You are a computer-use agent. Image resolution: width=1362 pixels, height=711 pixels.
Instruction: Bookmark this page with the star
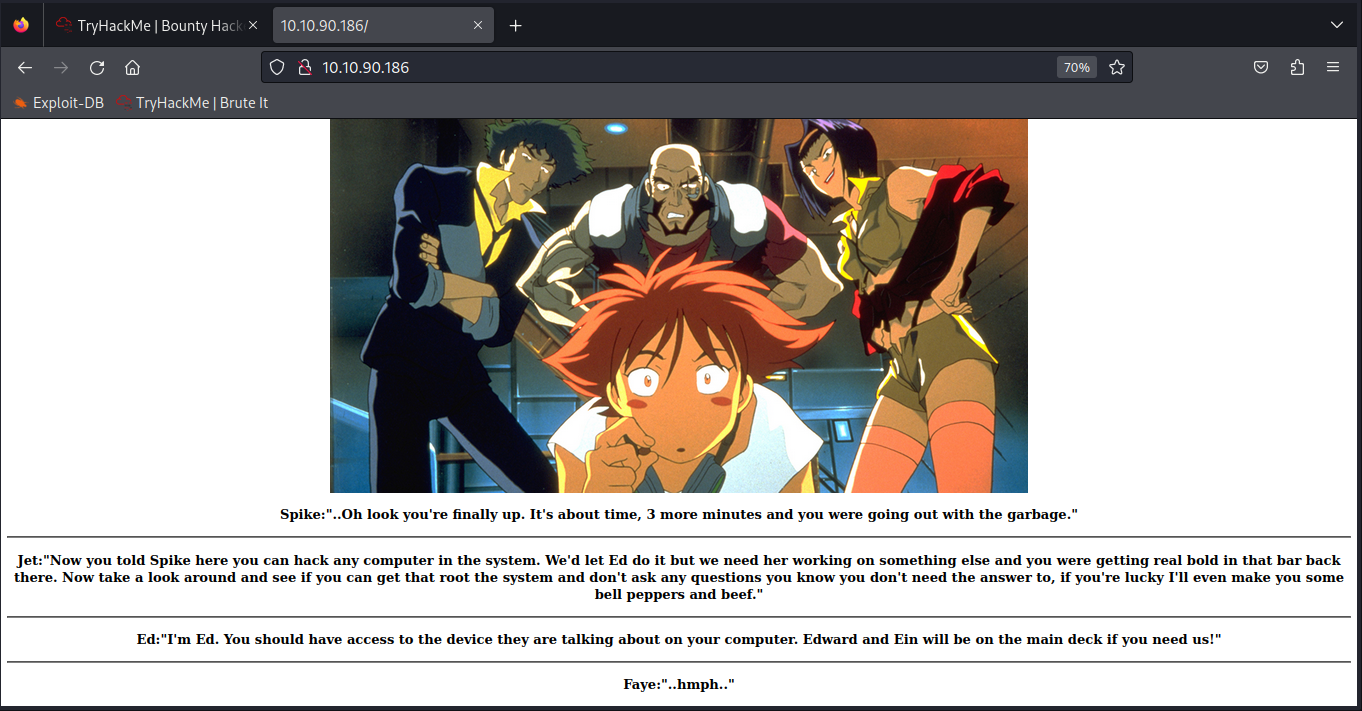[x=1116, y=67]
